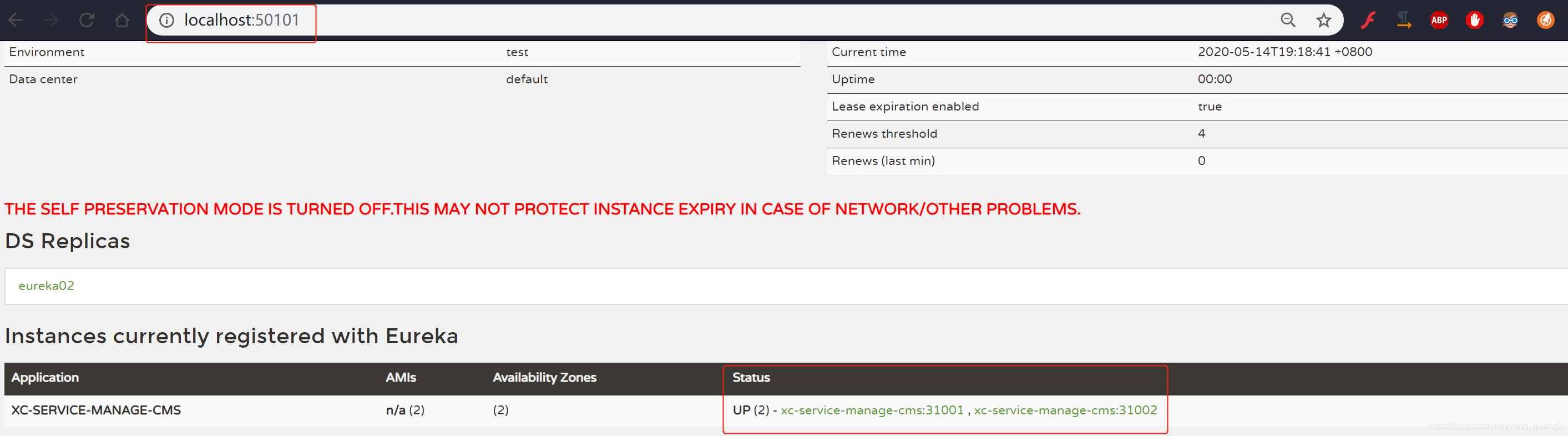Click the Uptime value 00:00
The width and height of the screenshot is (1568, 436).
[1215, 79]
